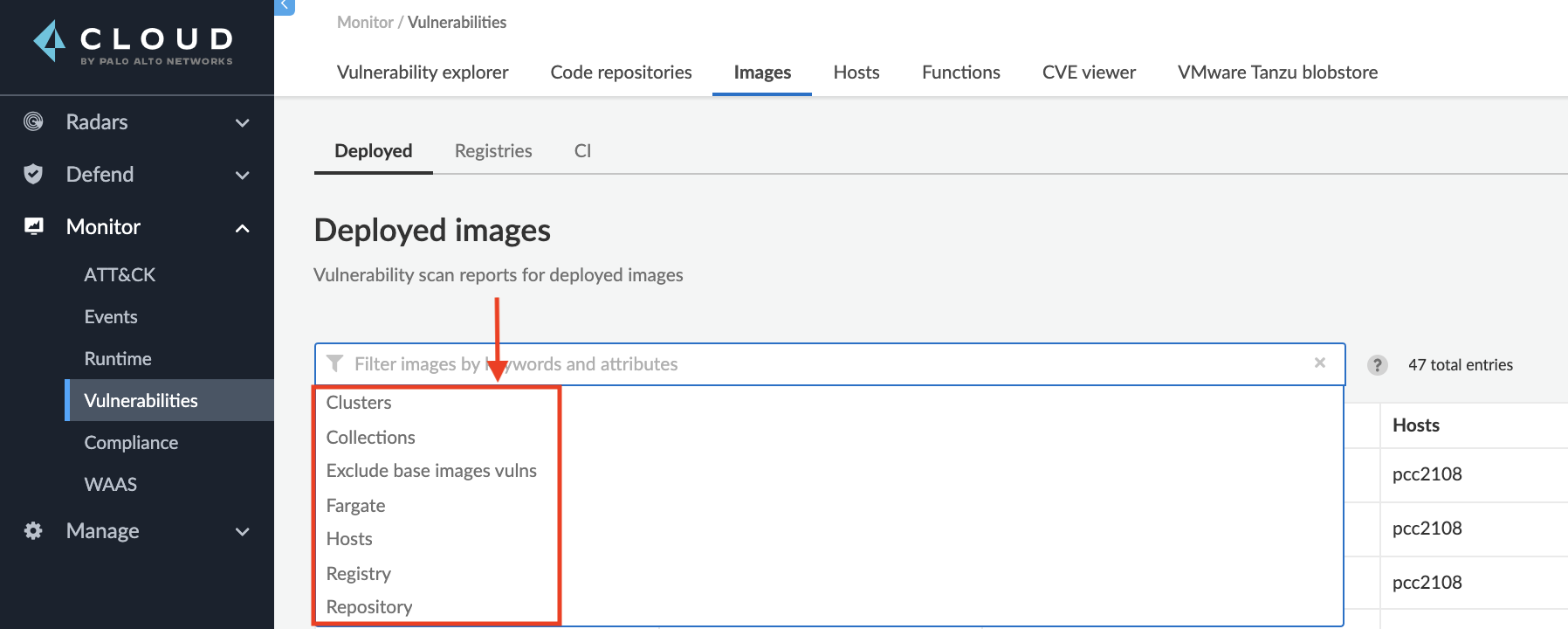The image size is (1568, 629).
Task: Click the Monitor screen icon
Action: [x=33, y=226]
